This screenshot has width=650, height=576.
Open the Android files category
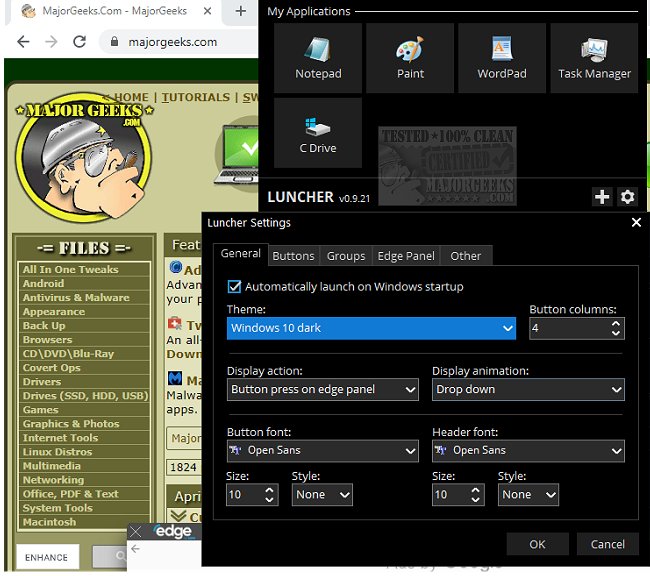(x=84, y=284)
